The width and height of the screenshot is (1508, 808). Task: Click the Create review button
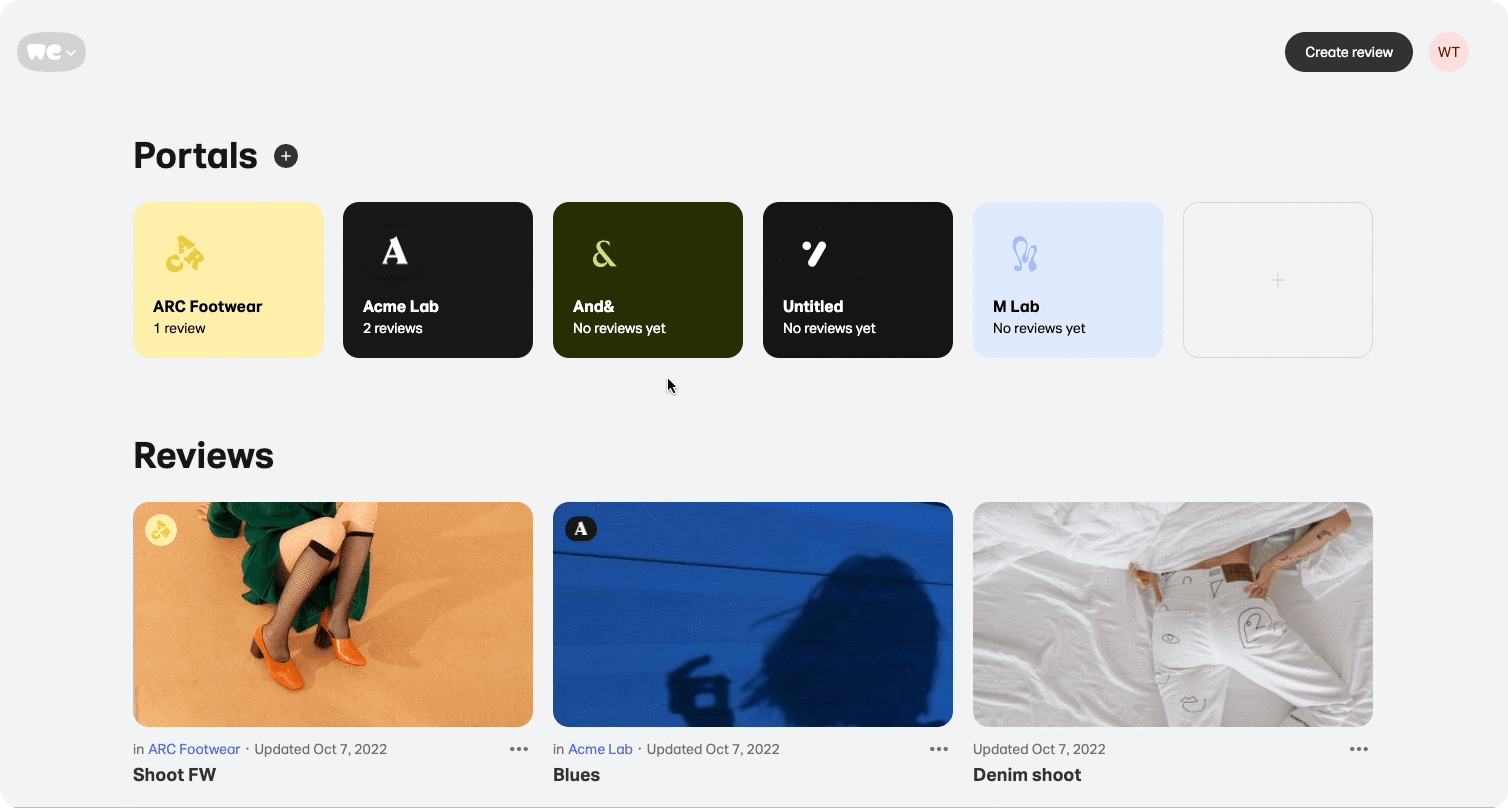pyautogui.click(x=1348, y=52)
